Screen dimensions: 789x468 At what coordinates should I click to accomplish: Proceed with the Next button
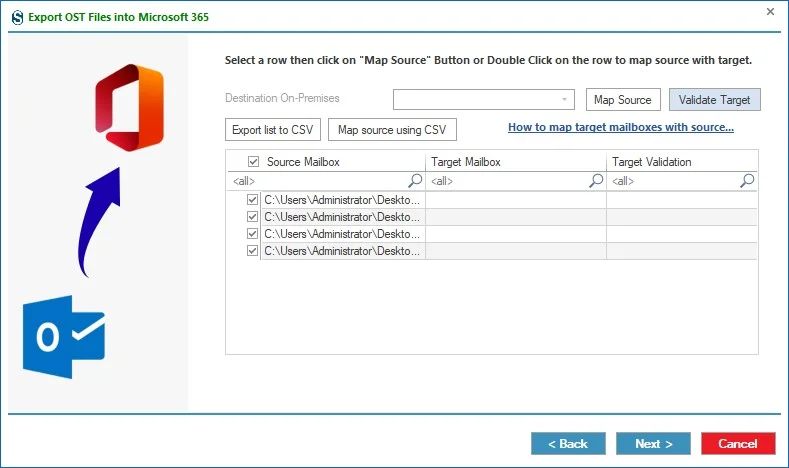point(653,443)
